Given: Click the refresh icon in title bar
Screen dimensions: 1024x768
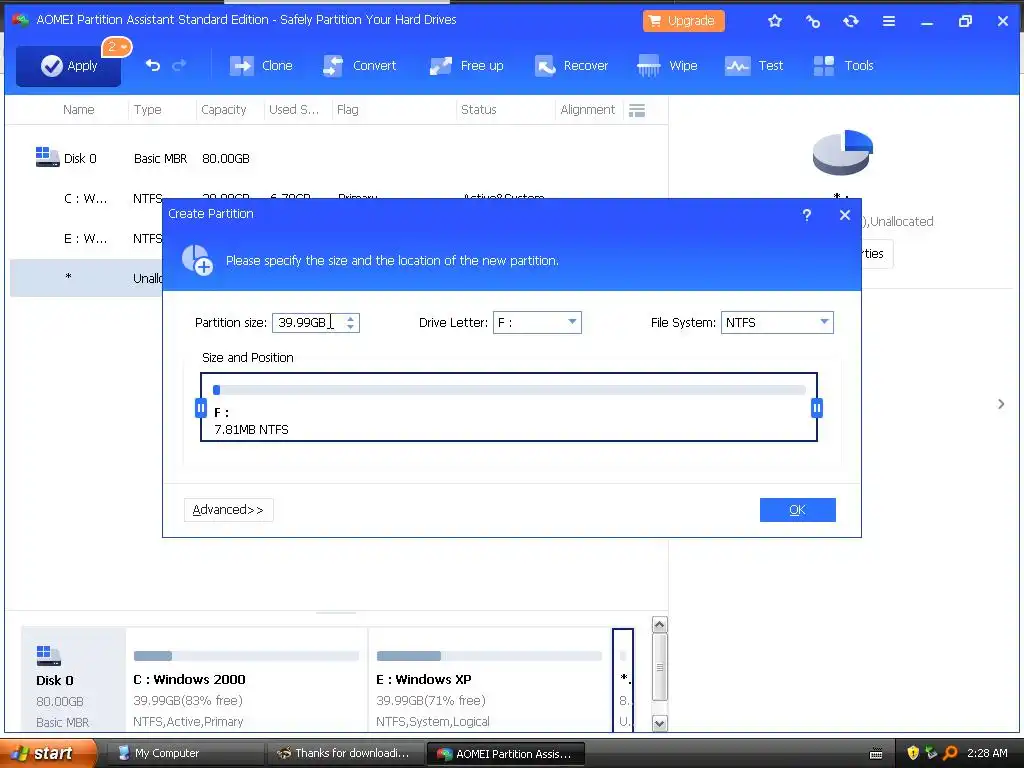Looking at the screenshot, I should 850,21.
